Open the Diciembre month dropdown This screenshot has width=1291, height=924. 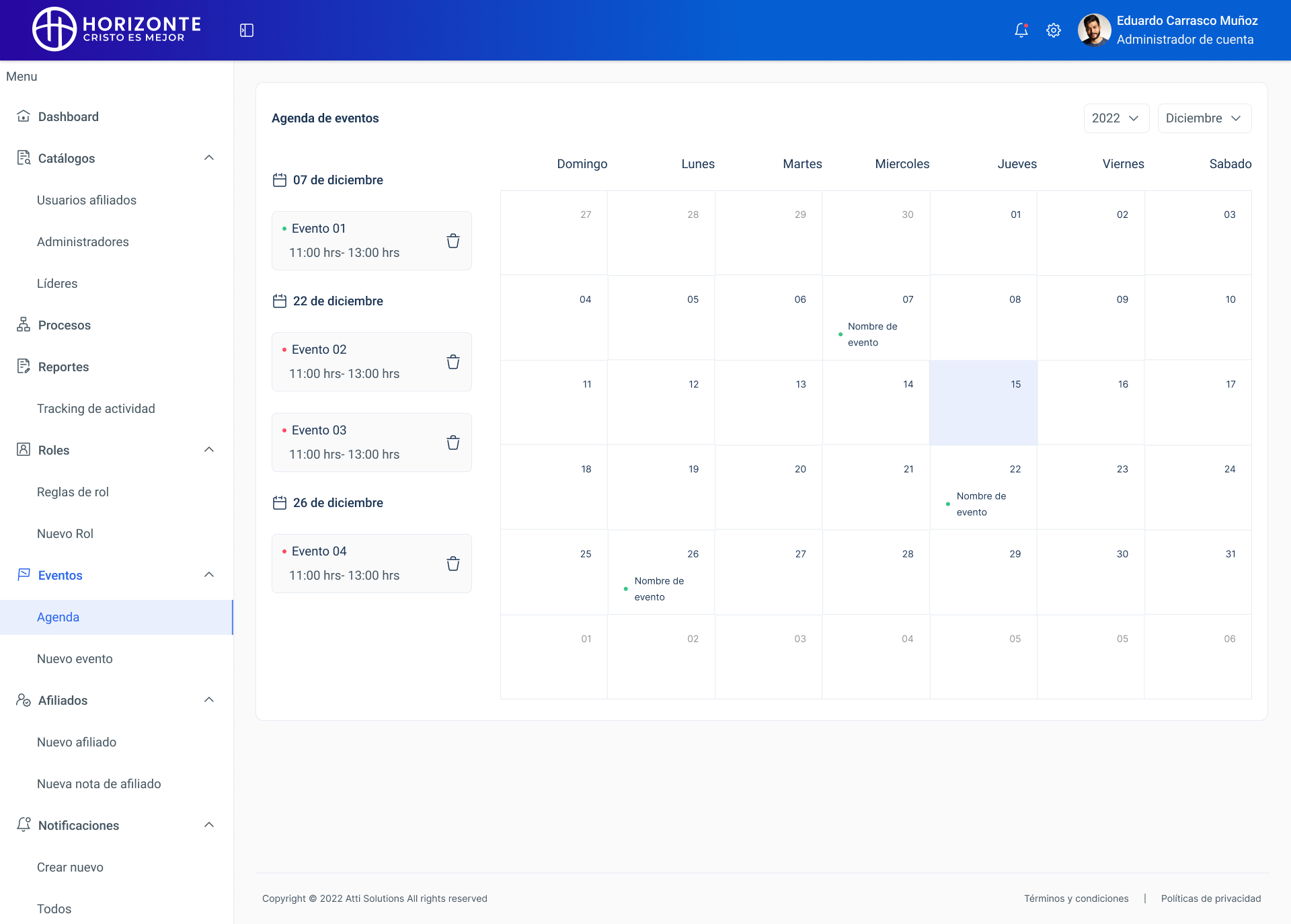coord(1204,118)
